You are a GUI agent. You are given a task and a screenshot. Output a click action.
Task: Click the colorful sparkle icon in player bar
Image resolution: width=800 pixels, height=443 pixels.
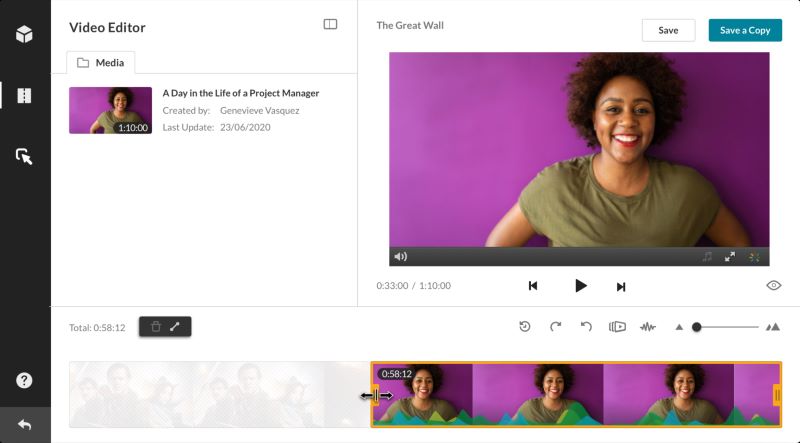point(754,256)
